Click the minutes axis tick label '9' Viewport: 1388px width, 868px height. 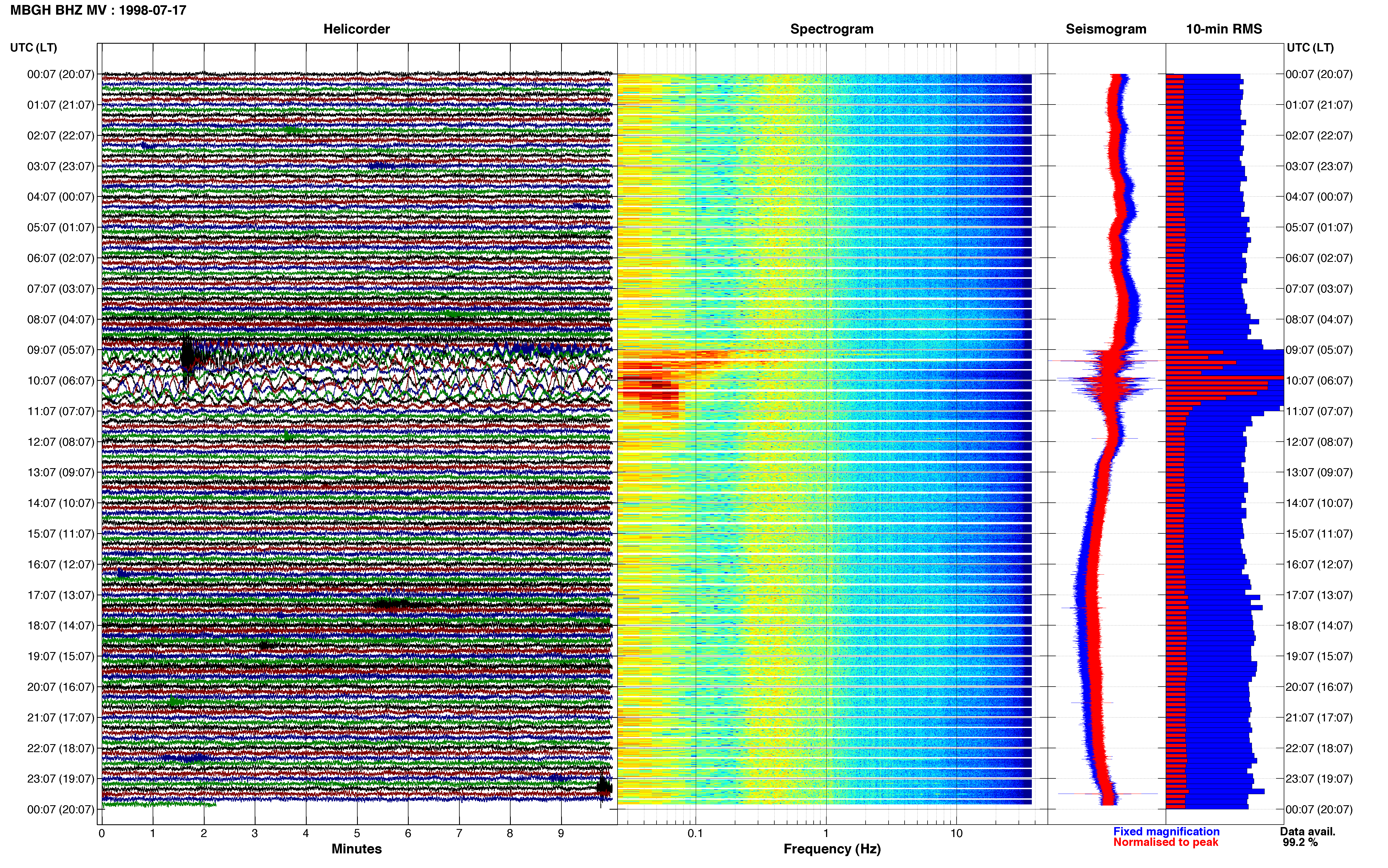(561, 833)
